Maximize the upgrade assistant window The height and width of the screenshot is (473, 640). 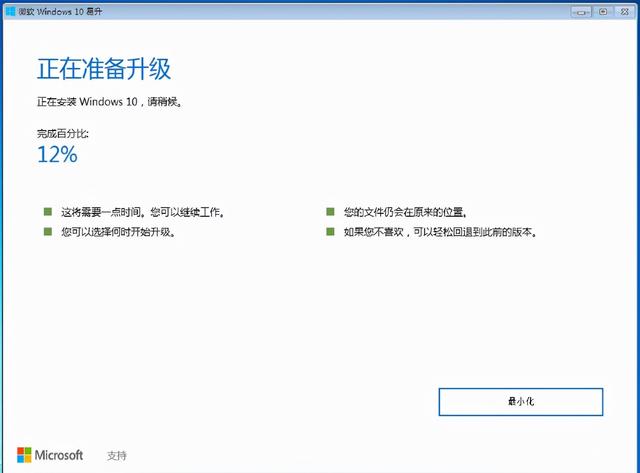pos(603,12)
